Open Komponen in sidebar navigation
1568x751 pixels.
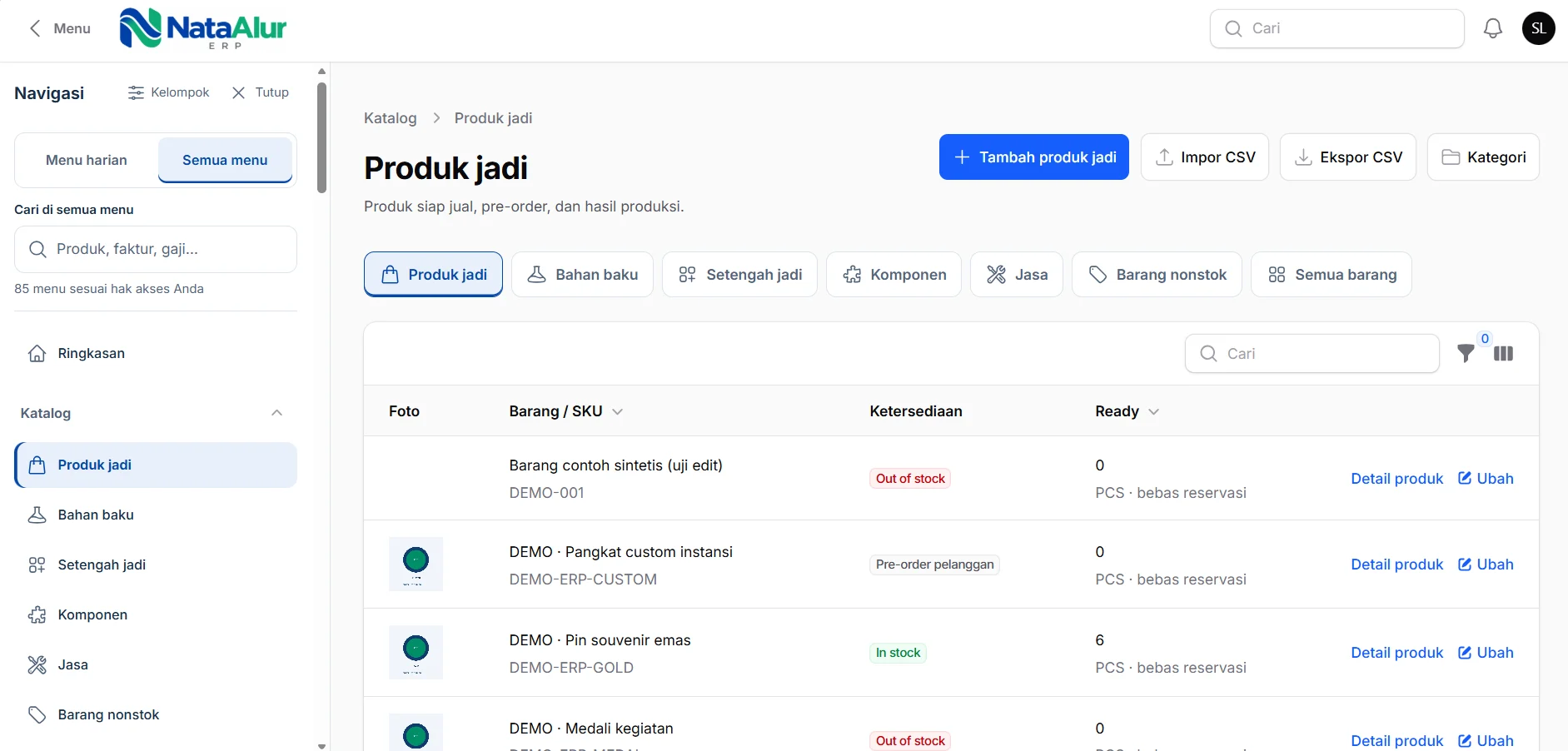[x=156, y=614]
